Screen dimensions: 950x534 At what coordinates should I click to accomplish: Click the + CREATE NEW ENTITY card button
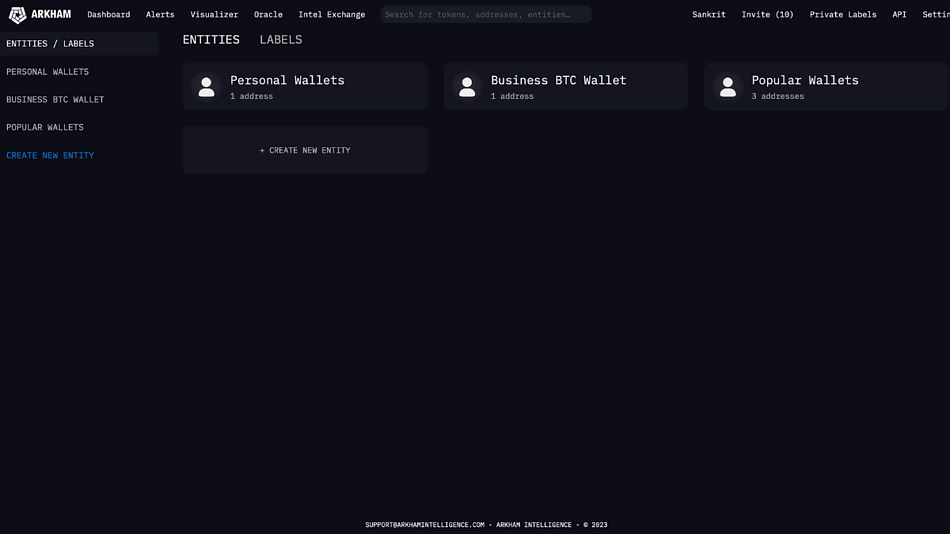click(305, 150)
